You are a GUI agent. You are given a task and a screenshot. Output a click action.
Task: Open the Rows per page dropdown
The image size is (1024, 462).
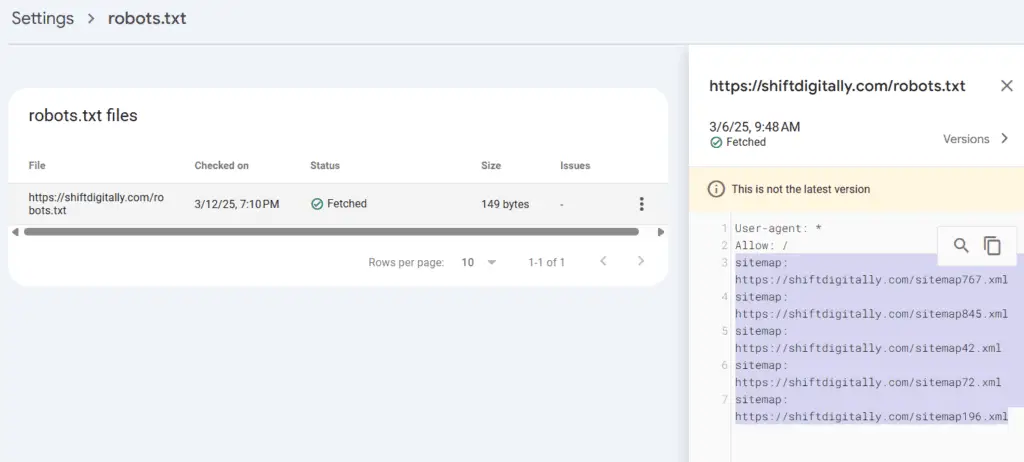point(479,262)
